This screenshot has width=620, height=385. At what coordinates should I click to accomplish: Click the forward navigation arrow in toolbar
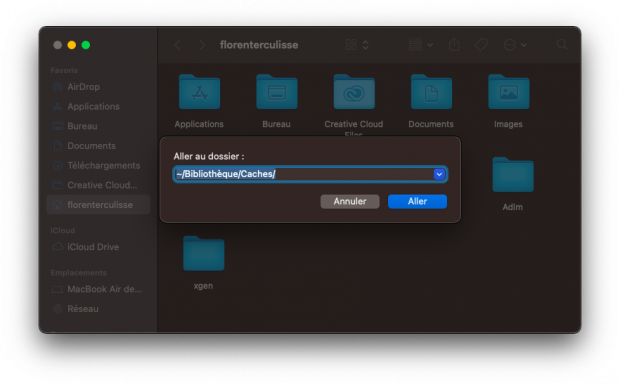pos(202,45)
